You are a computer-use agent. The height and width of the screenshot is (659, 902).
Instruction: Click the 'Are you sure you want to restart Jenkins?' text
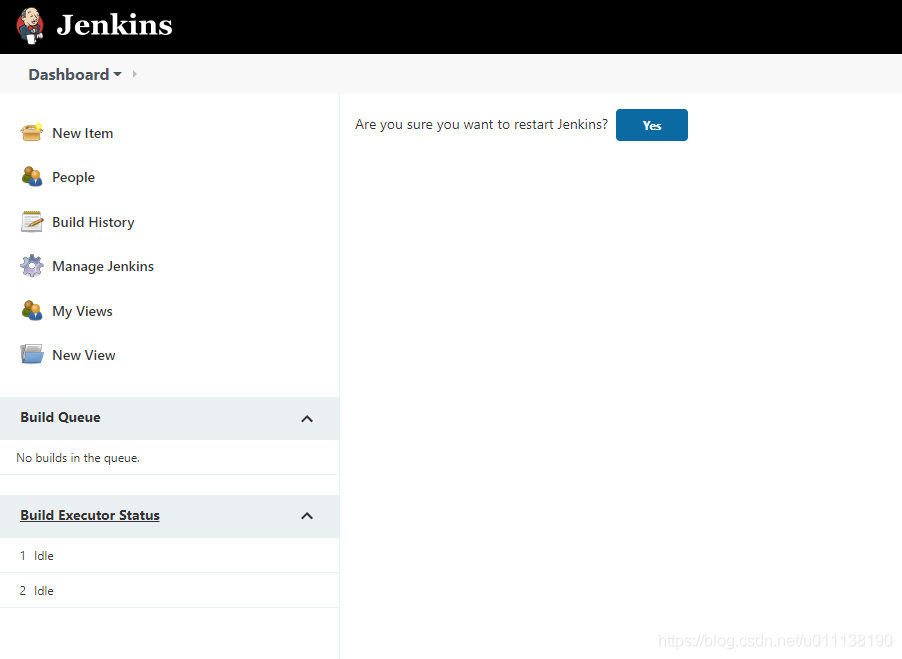coord(481,125)
